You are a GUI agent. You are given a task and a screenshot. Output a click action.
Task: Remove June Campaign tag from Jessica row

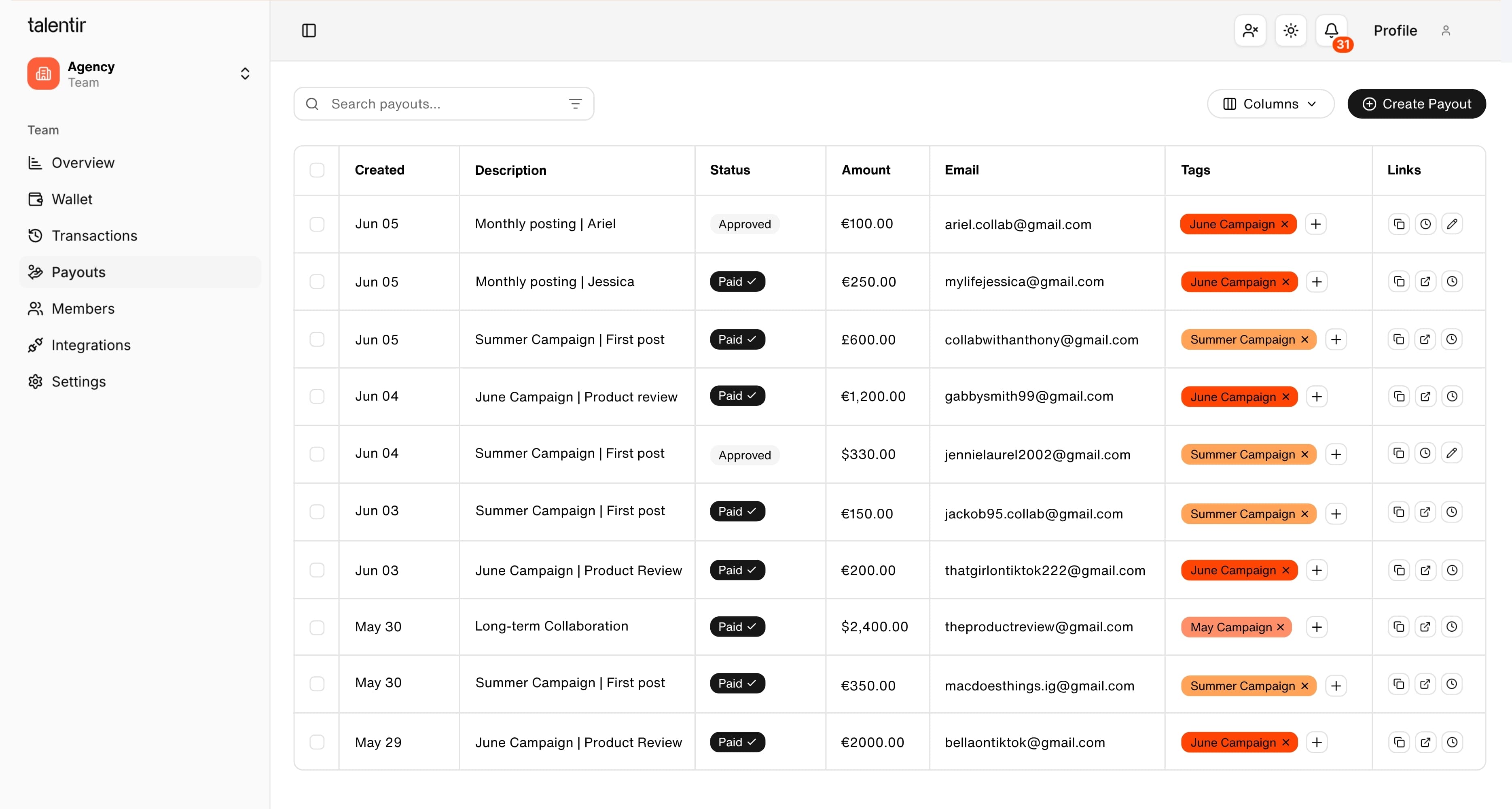point(1286,282)
